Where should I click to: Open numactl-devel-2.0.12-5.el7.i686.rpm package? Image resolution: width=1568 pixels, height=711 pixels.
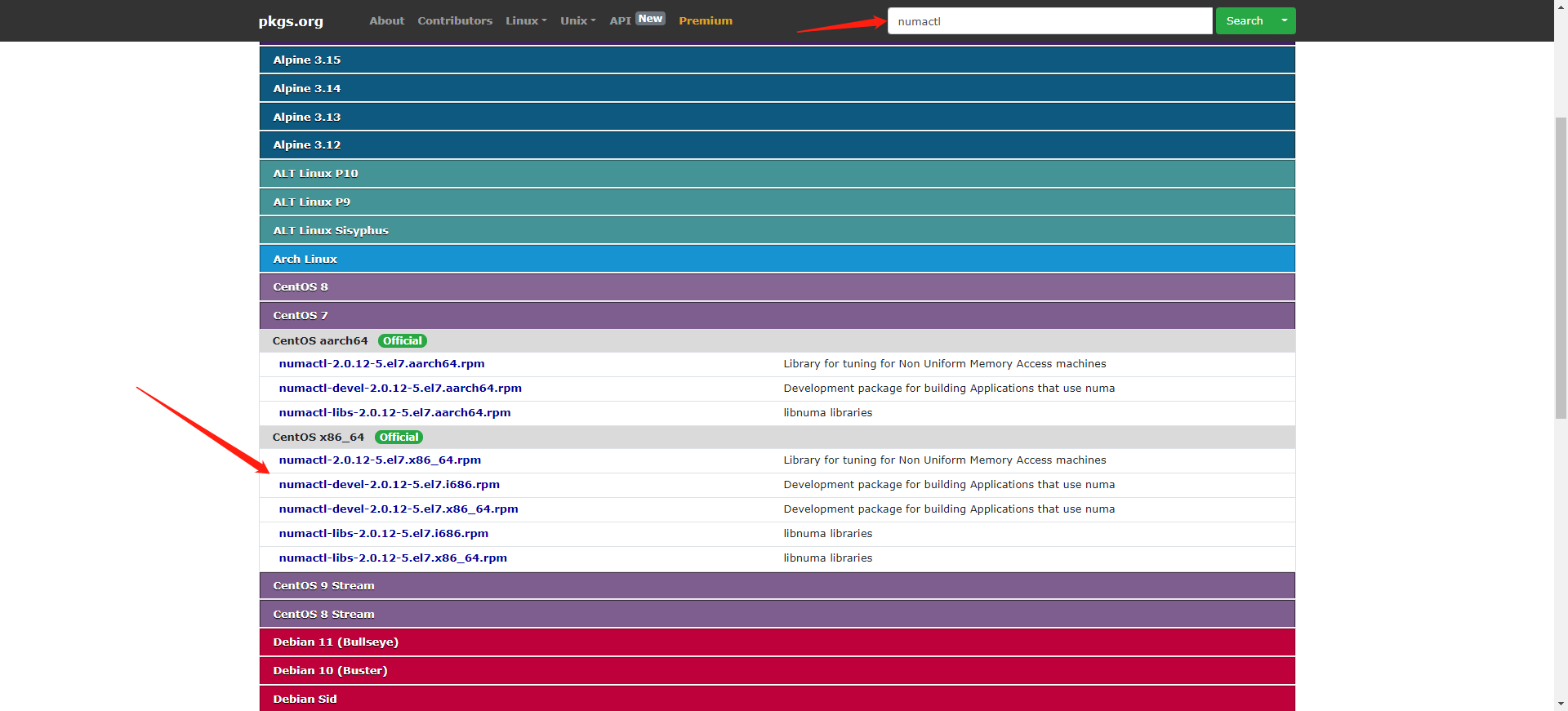click(x=389, y=485)
